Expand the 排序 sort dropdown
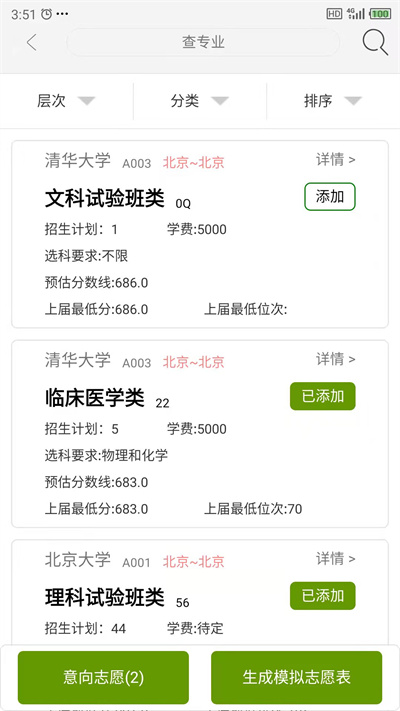Viewport: 400px width, 711px height. tap(333, 101)
